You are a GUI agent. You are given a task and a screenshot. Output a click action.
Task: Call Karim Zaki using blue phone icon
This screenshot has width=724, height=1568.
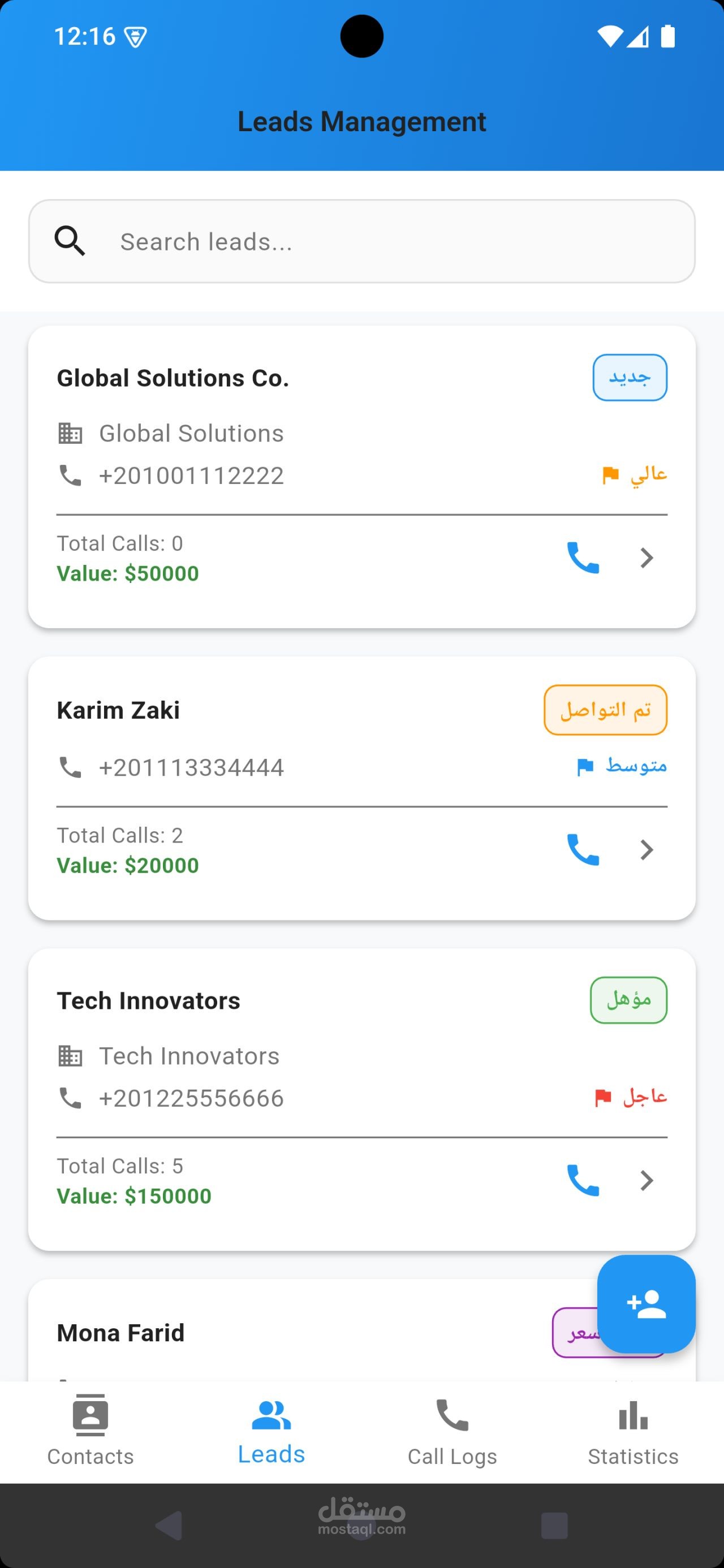pos(583,850)
